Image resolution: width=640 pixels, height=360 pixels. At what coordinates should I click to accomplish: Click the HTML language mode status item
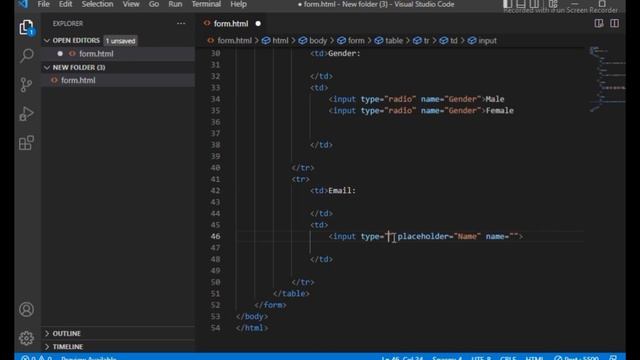pyautogui.click(x=535, y=358)
